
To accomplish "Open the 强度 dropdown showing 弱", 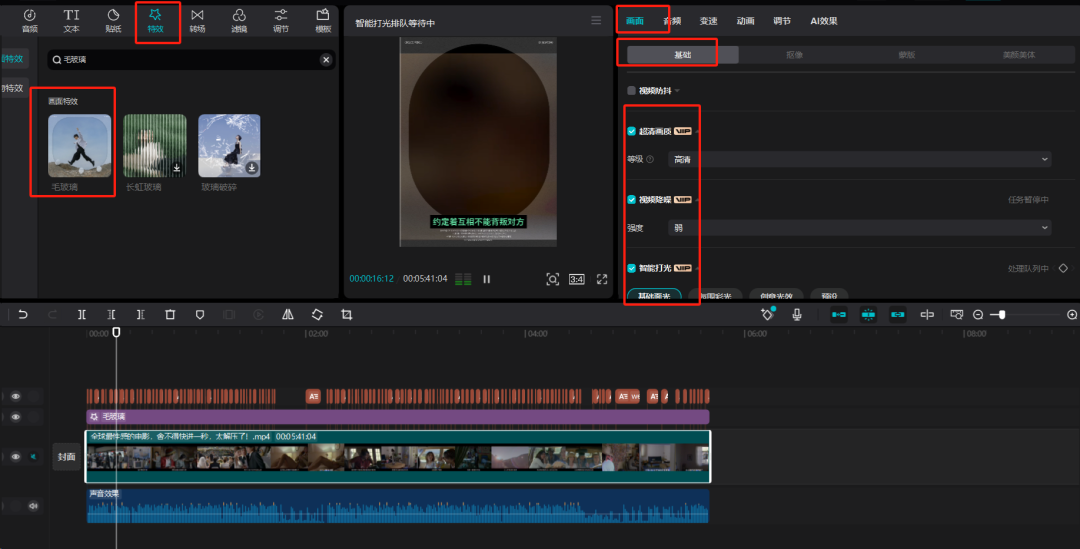I will point(859,228).
